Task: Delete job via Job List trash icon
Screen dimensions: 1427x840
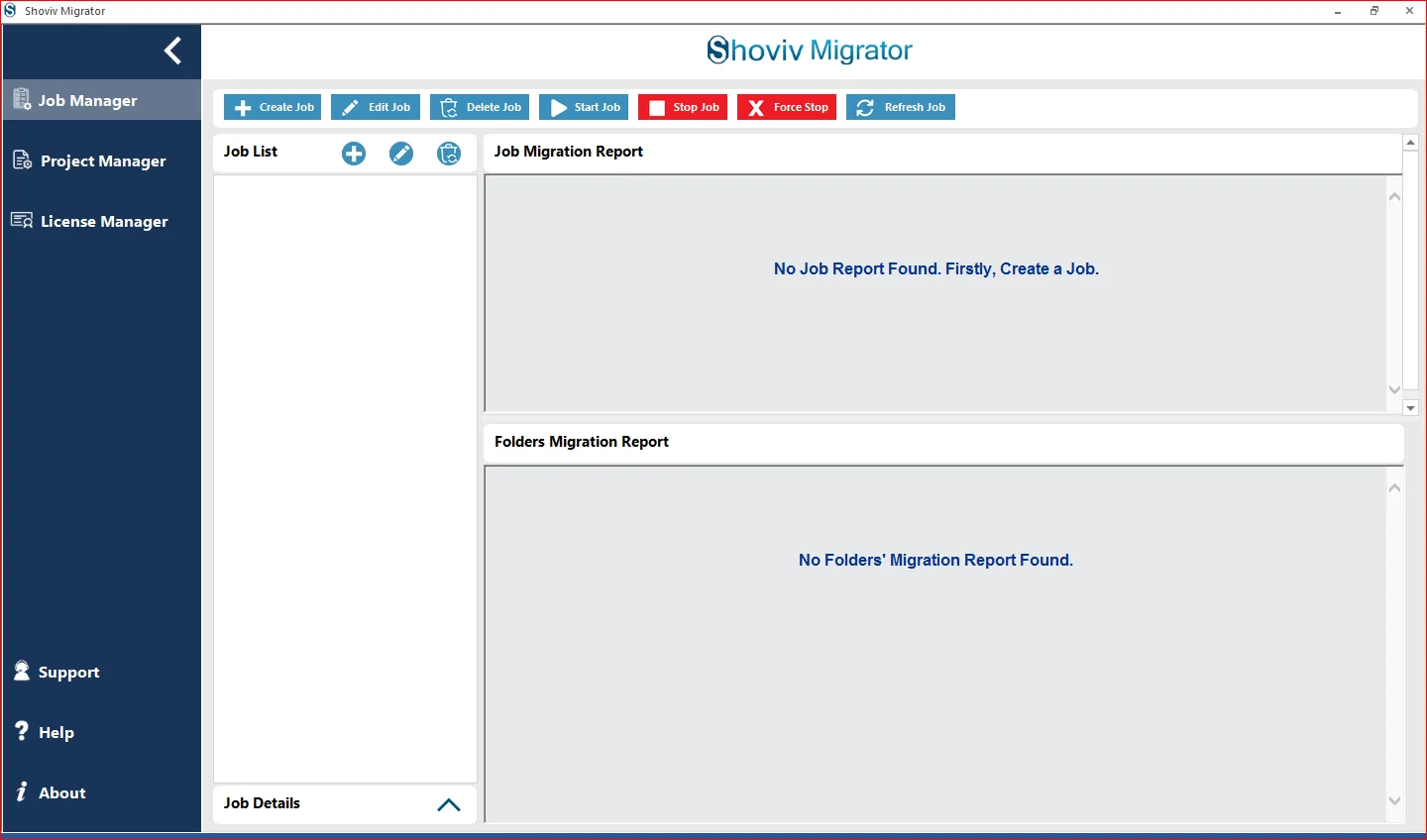Action: click(x=449, y=154)
